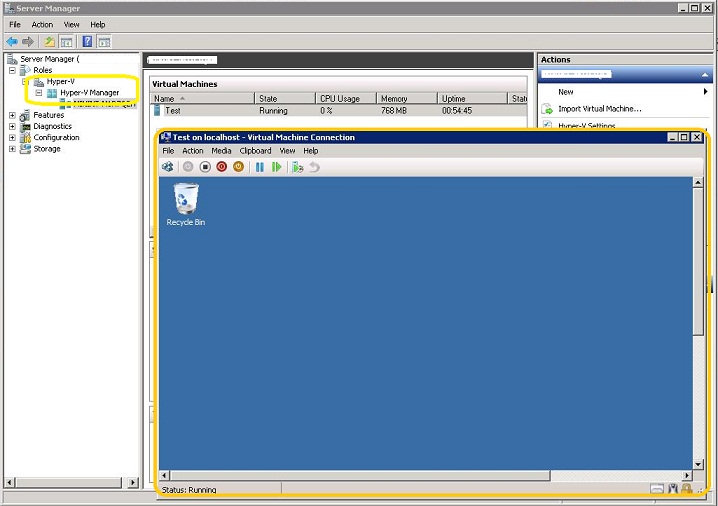Click the Ctrl+Alt+Delete icon in VM toolbar
This screenshot has height=506, width=718.
click(168, 167)
